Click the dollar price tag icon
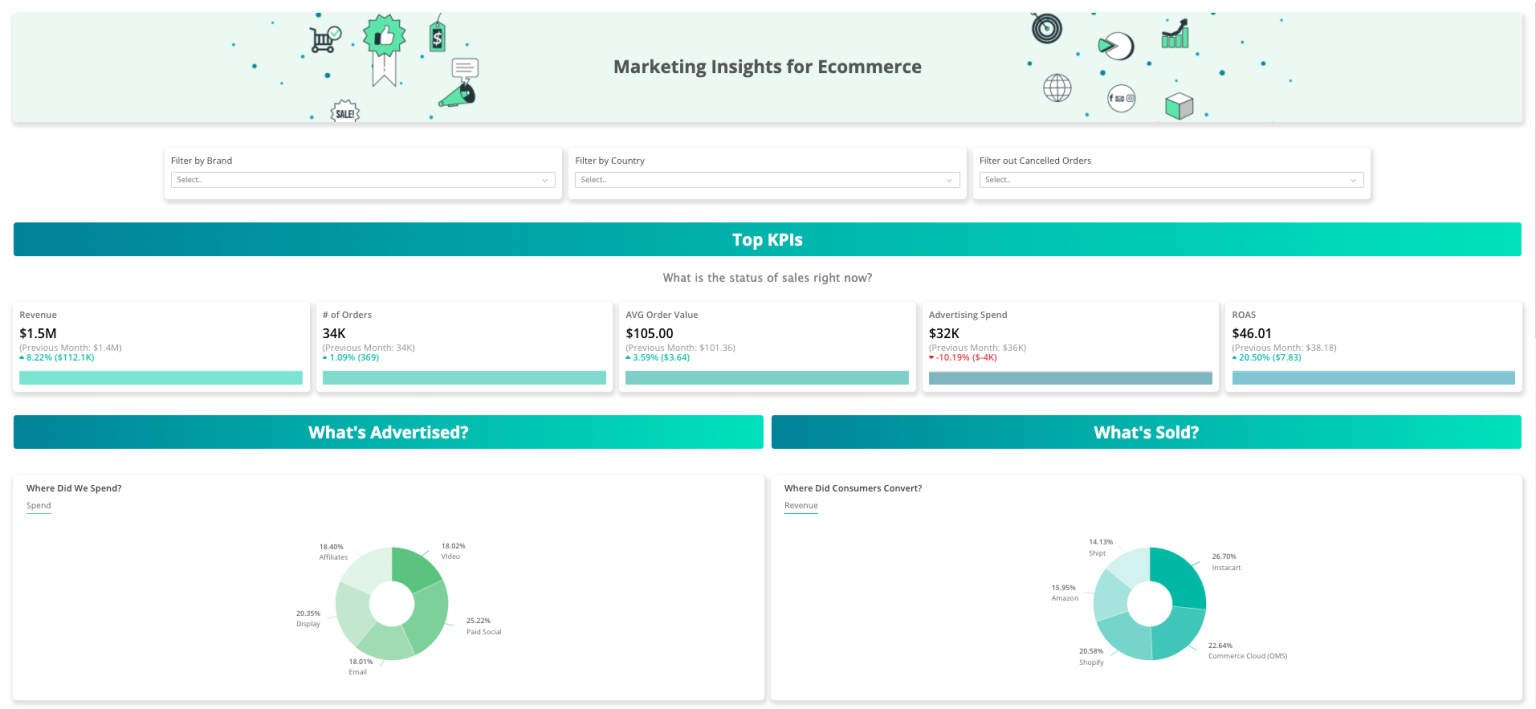1536x709 pixels. [437, 37]
